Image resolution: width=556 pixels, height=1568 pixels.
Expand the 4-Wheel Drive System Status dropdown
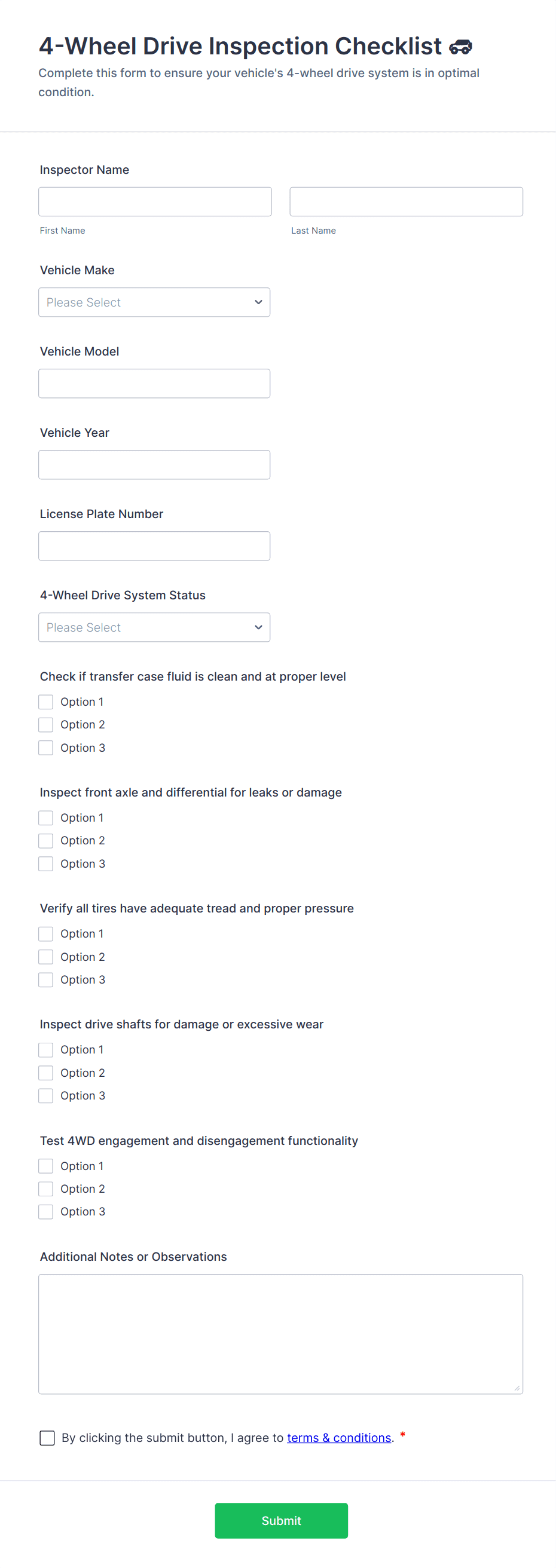coord(154,627)
